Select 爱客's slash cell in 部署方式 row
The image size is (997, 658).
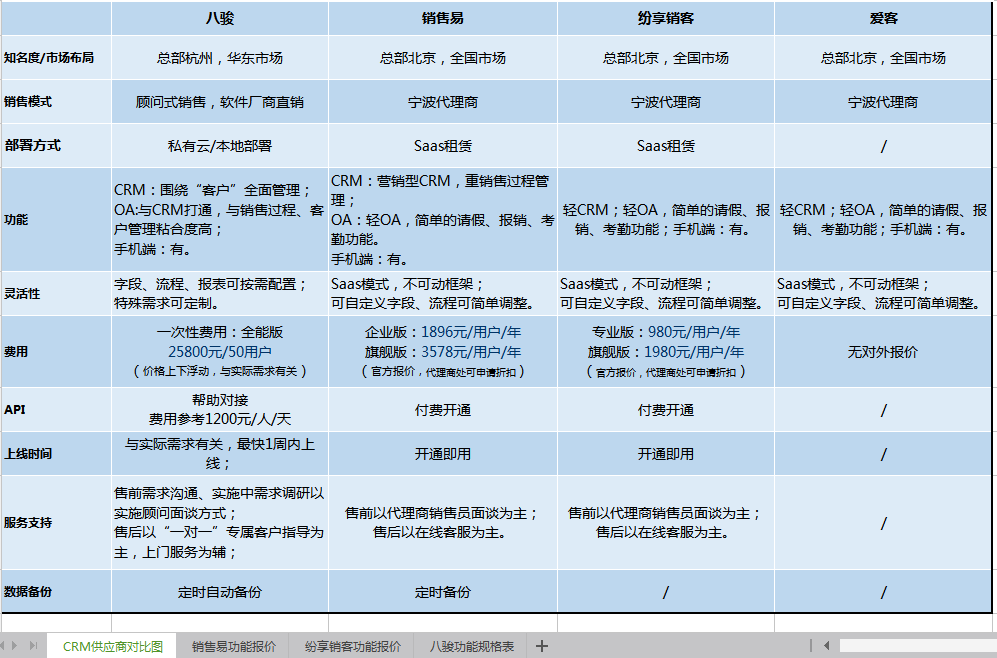click(x=883, y=146)
